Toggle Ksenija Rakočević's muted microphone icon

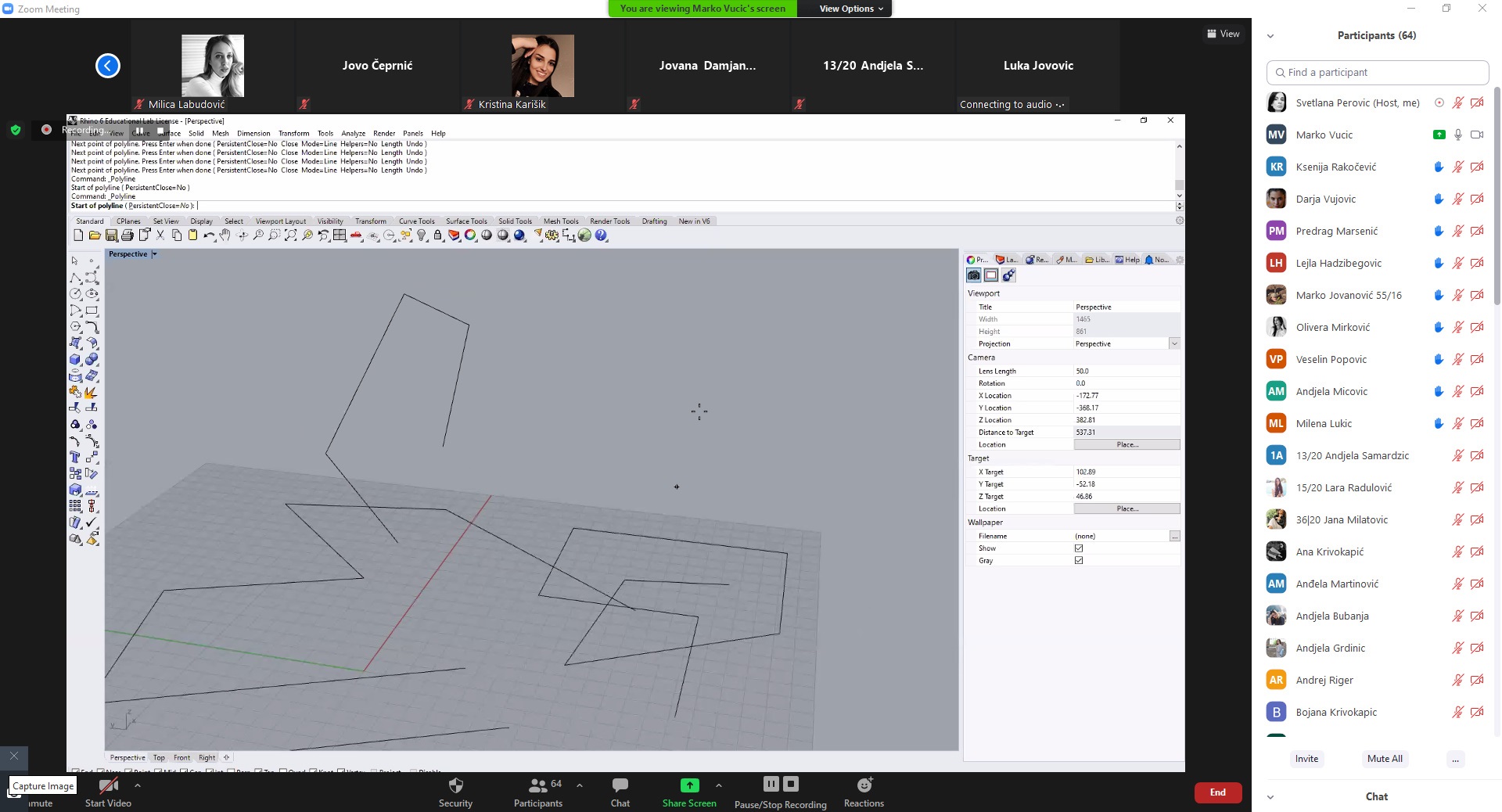point(1458,167)
